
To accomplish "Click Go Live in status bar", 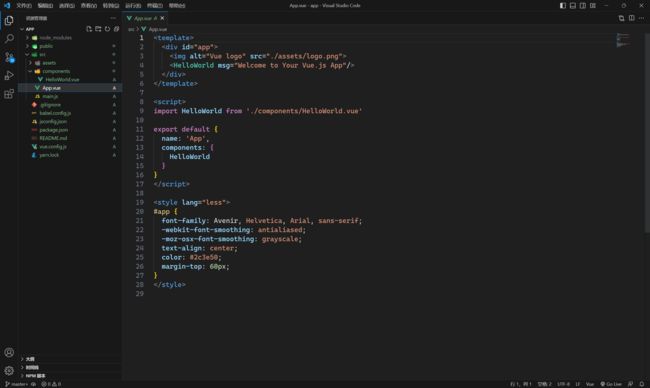I will click(611, 384).
